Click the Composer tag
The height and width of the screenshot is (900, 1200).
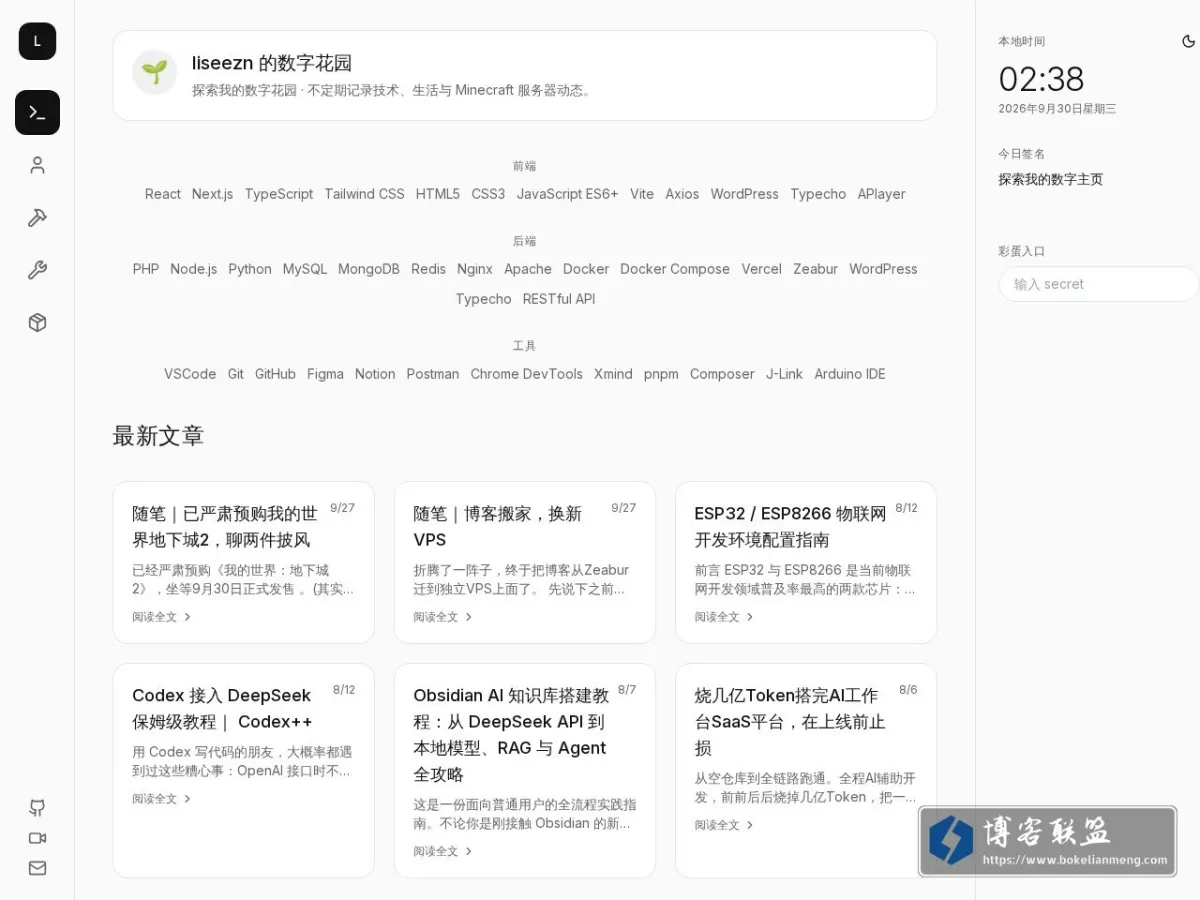722,374
